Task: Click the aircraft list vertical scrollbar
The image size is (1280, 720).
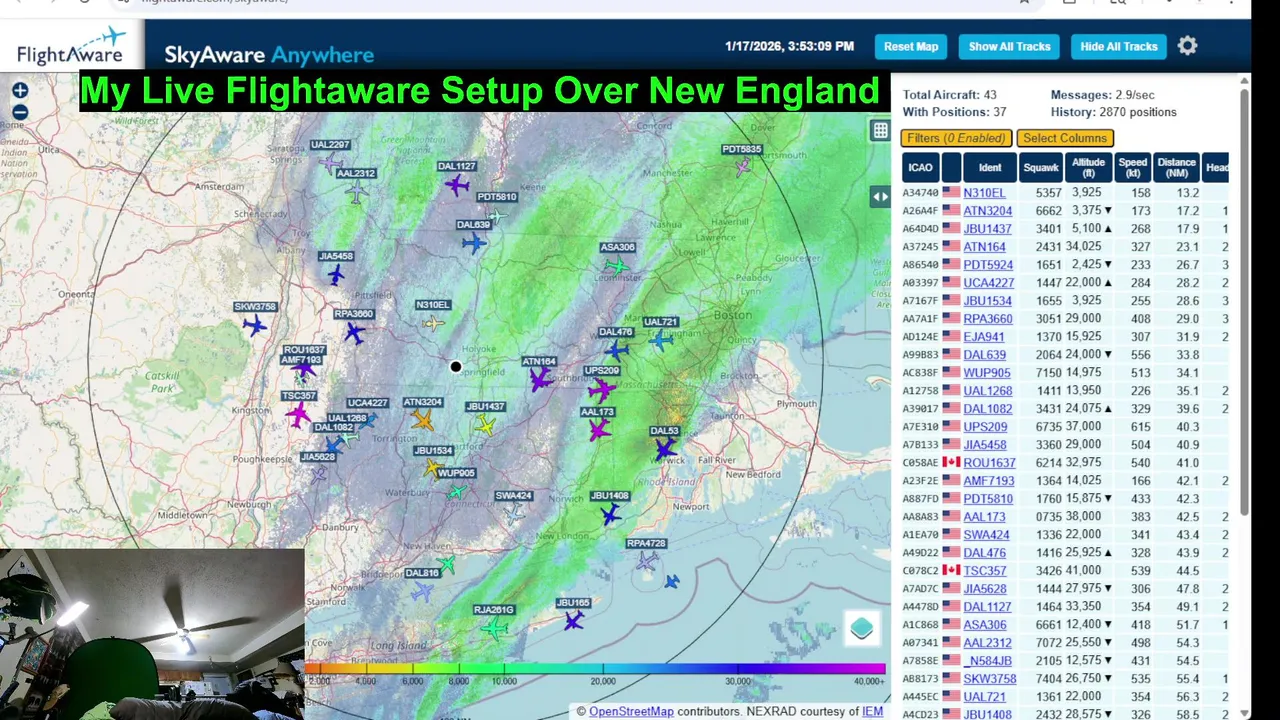Action: [x=1244, y=300]
